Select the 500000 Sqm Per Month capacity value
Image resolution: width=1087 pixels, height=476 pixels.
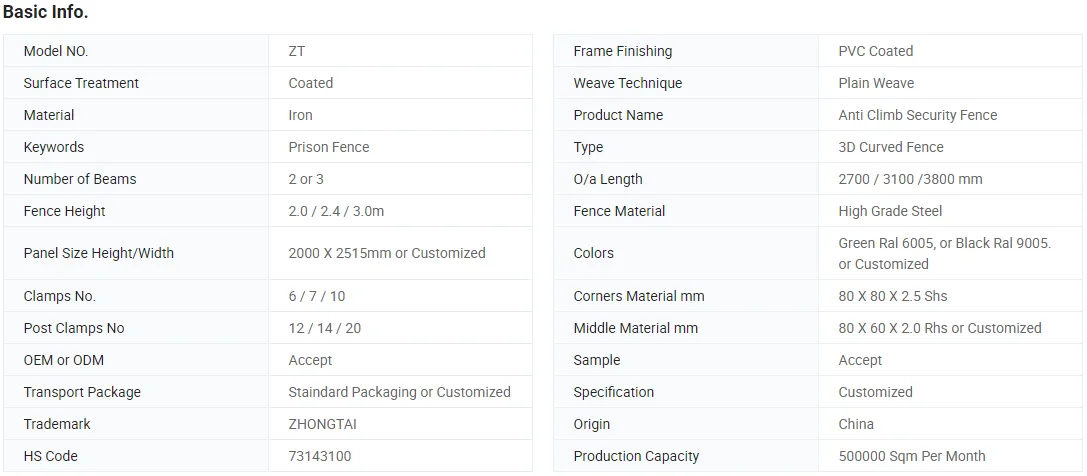(x=911, y=456)
